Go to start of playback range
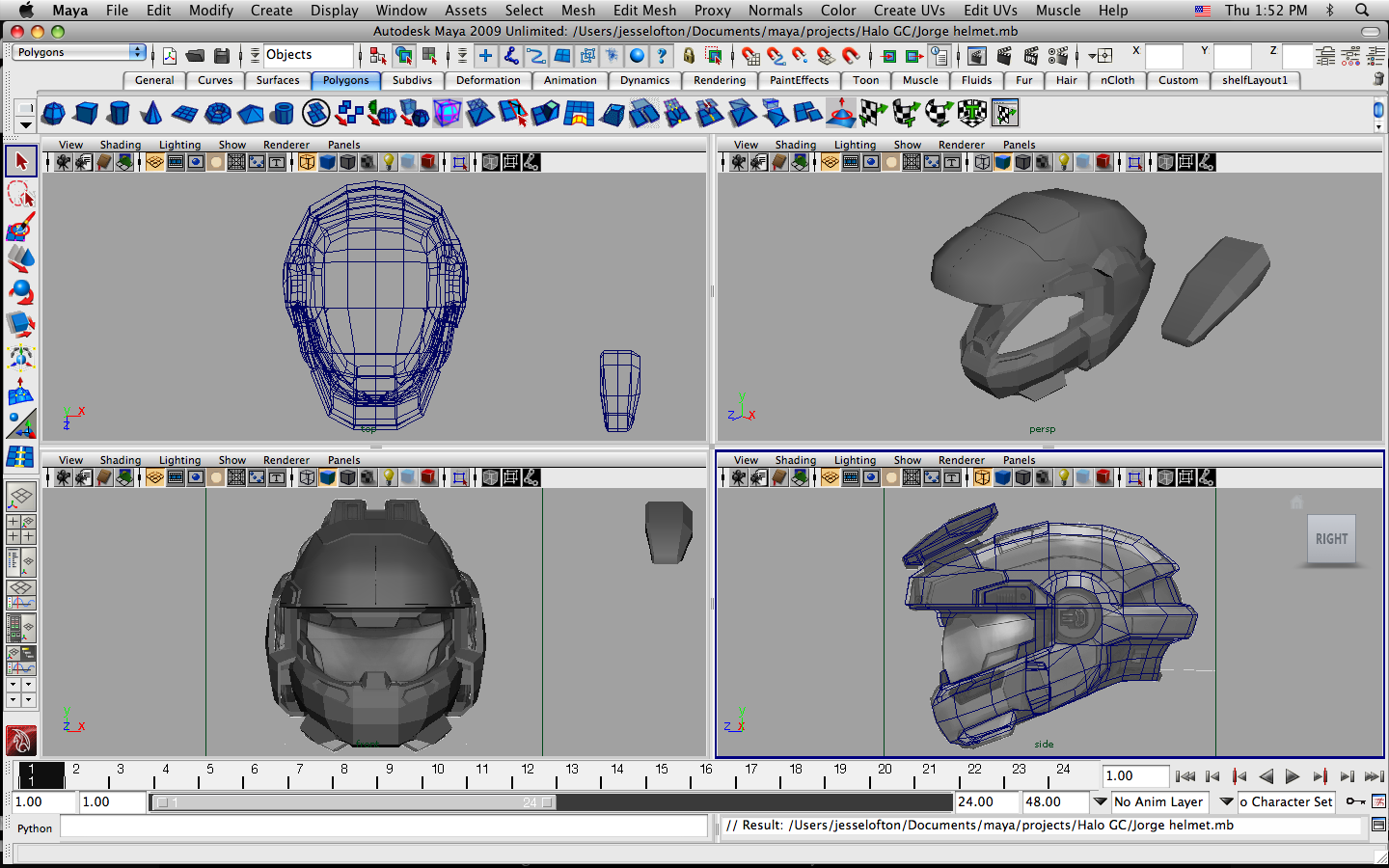This screenshot has height=868, width=1389. 1186,776
